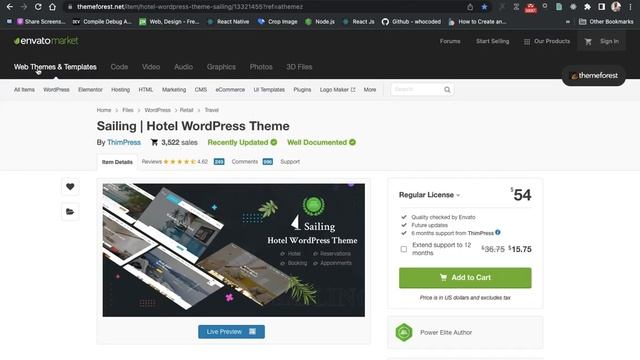
Task: Click the search magnifier icon
Action: [x=447, y=89]
